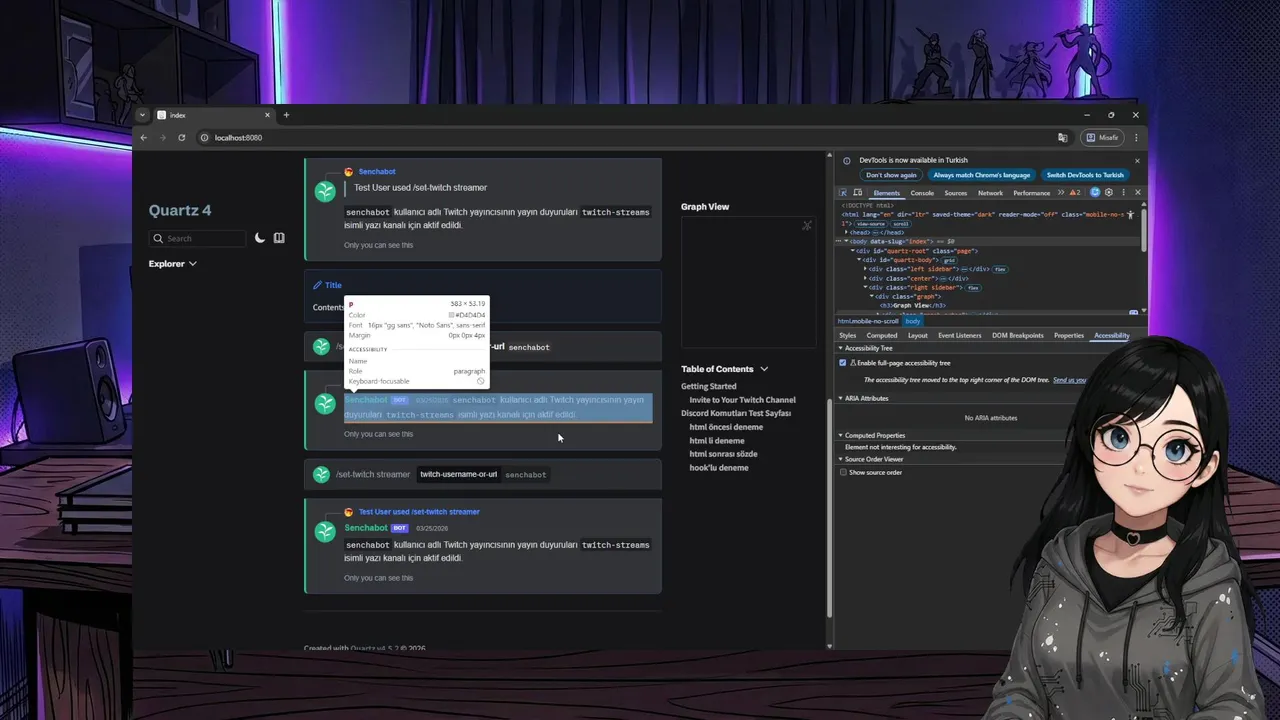Dismiss the Turkish language infobar
Screen dimensions: 1280x720
click(1137, 161)
